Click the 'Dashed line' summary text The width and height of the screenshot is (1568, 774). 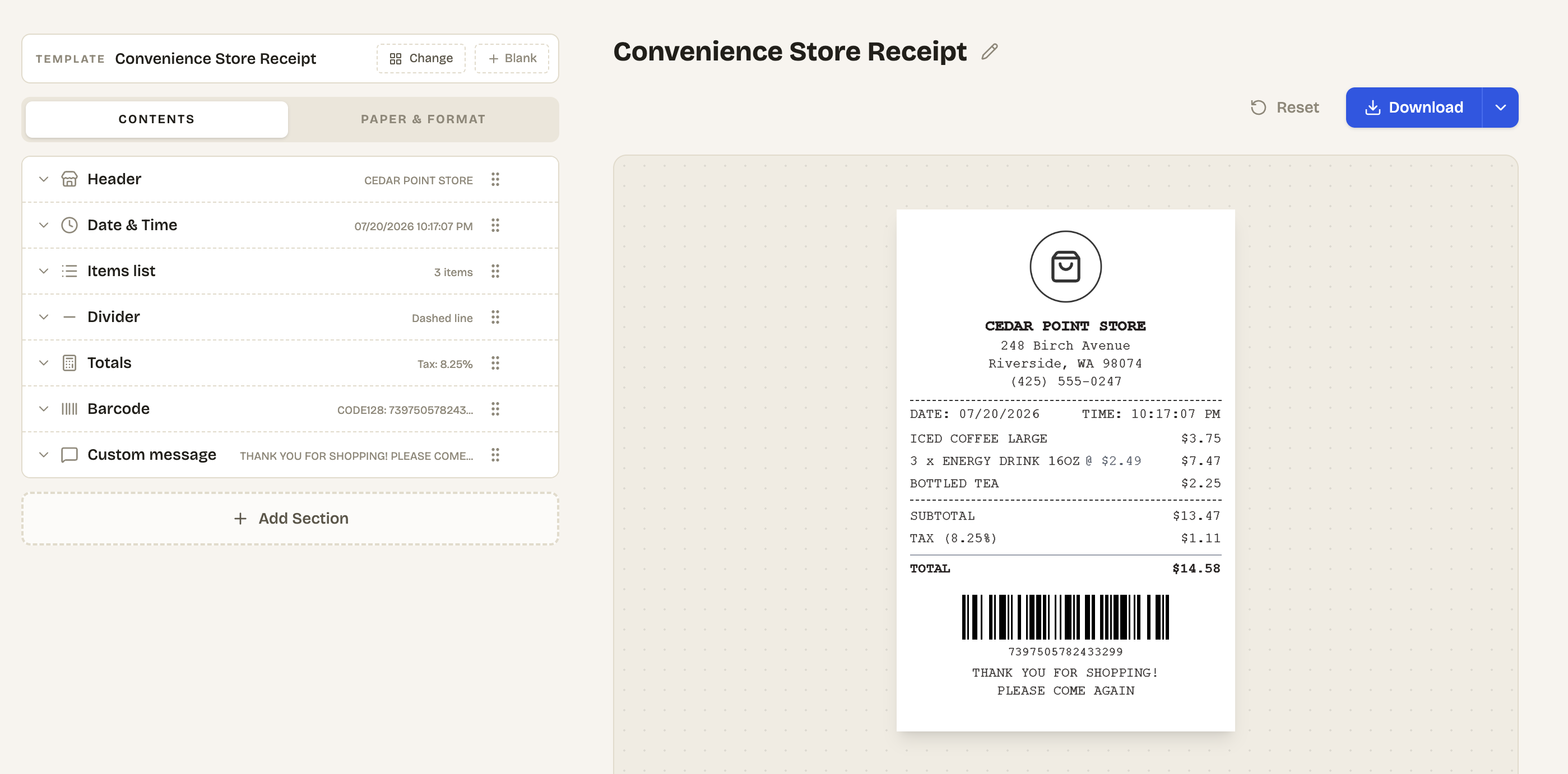coord(442,318)
